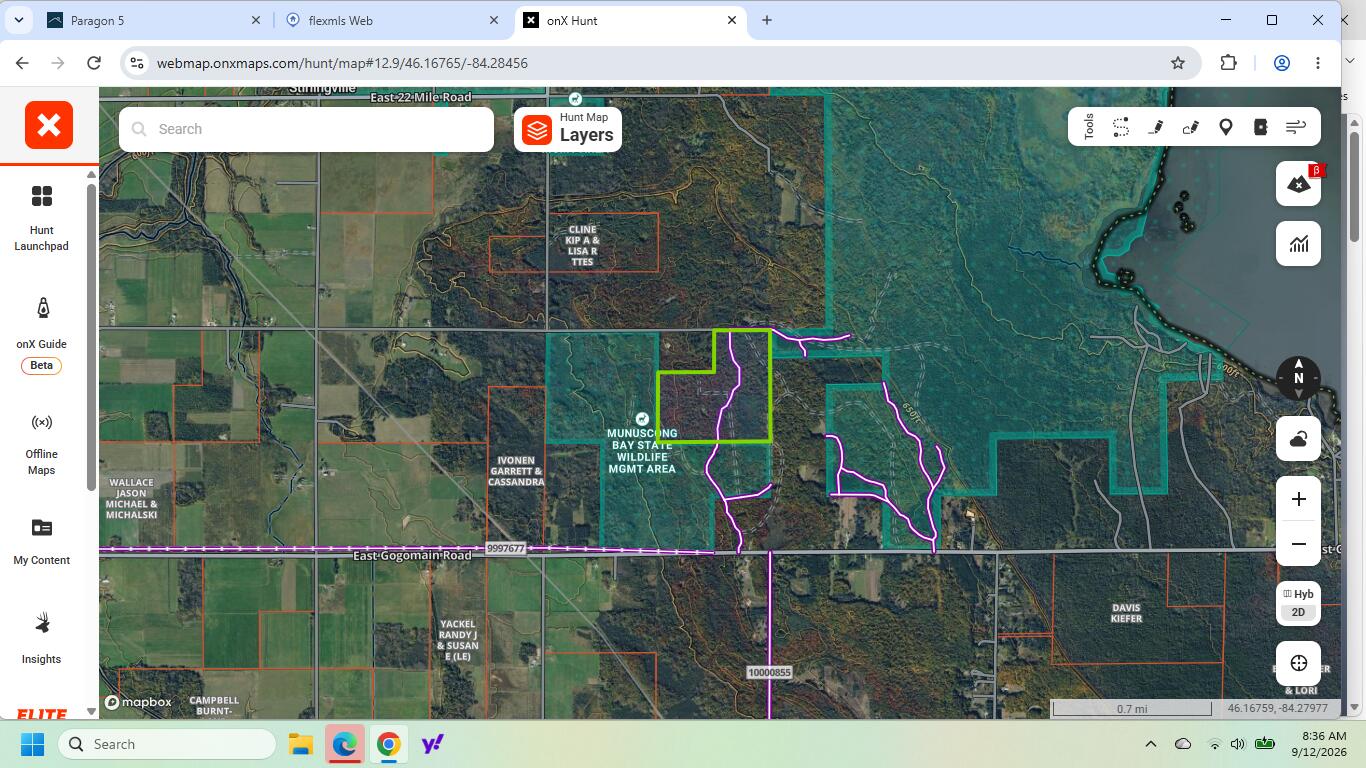
Task: Open the elevation chart stats button
Action: [x=1298, y=243]
